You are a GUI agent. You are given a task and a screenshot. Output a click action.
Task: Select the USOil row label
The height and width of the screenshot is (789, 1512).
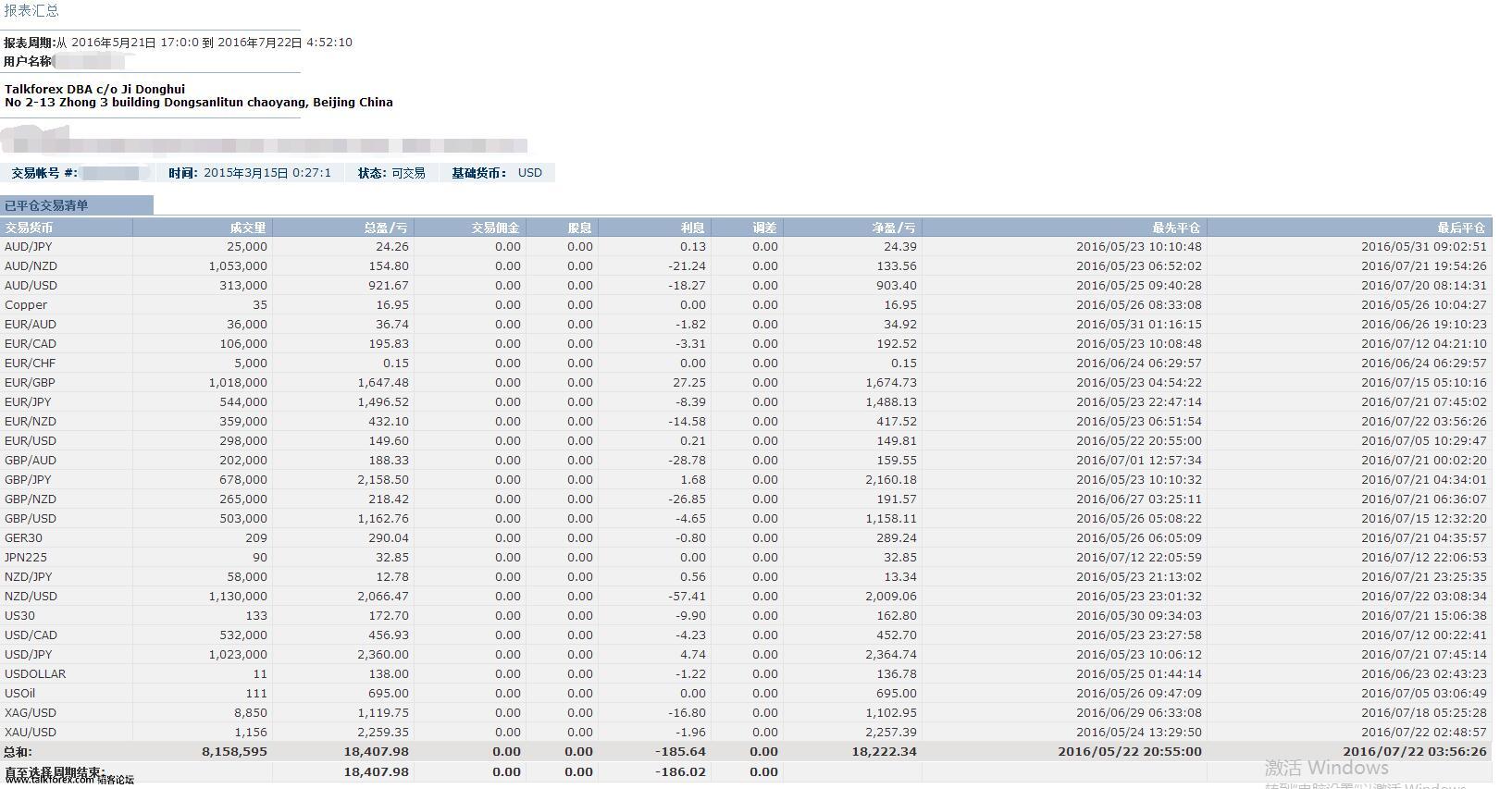(19, 693)
